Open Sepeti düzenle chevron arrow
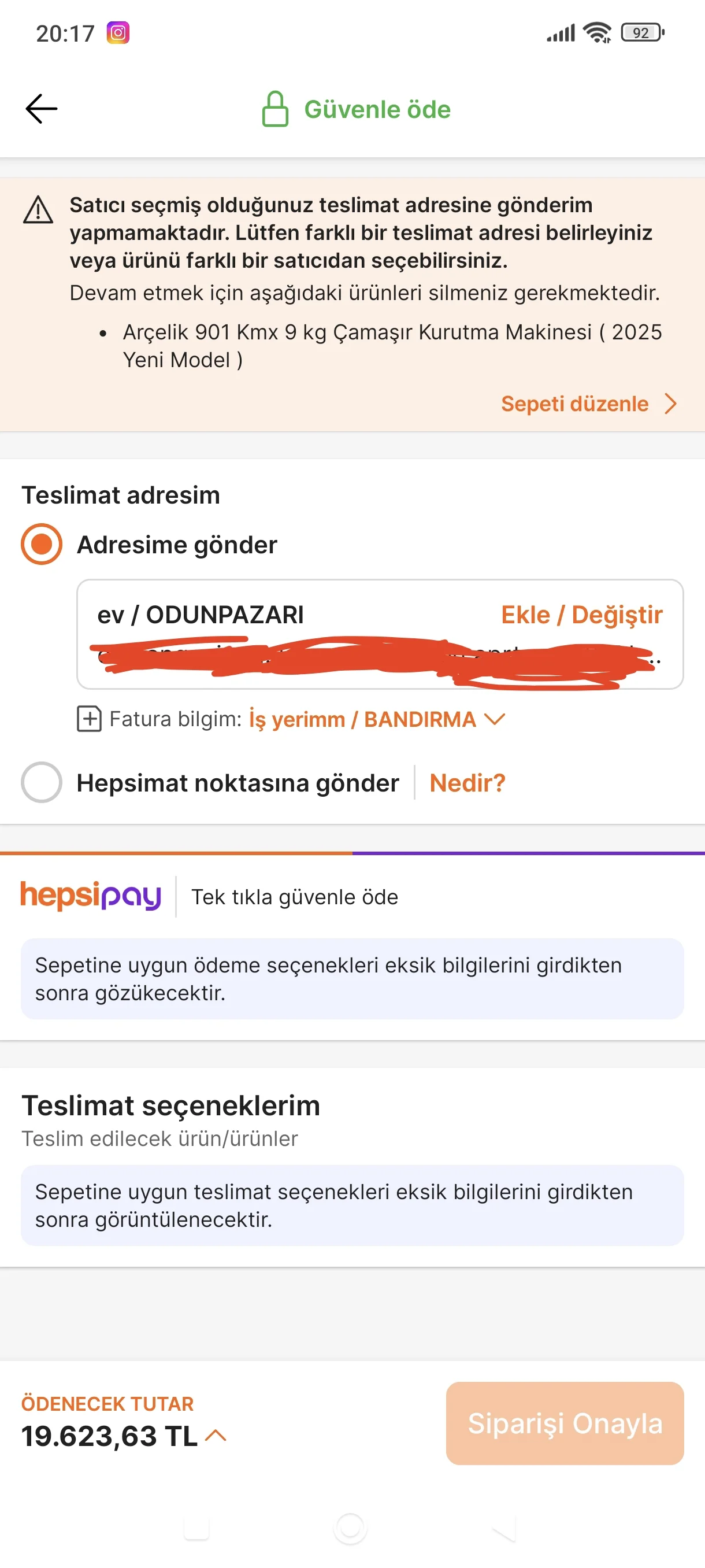Image resolution: width=705 pixels, height=1568 pixels. click(671, 404)
